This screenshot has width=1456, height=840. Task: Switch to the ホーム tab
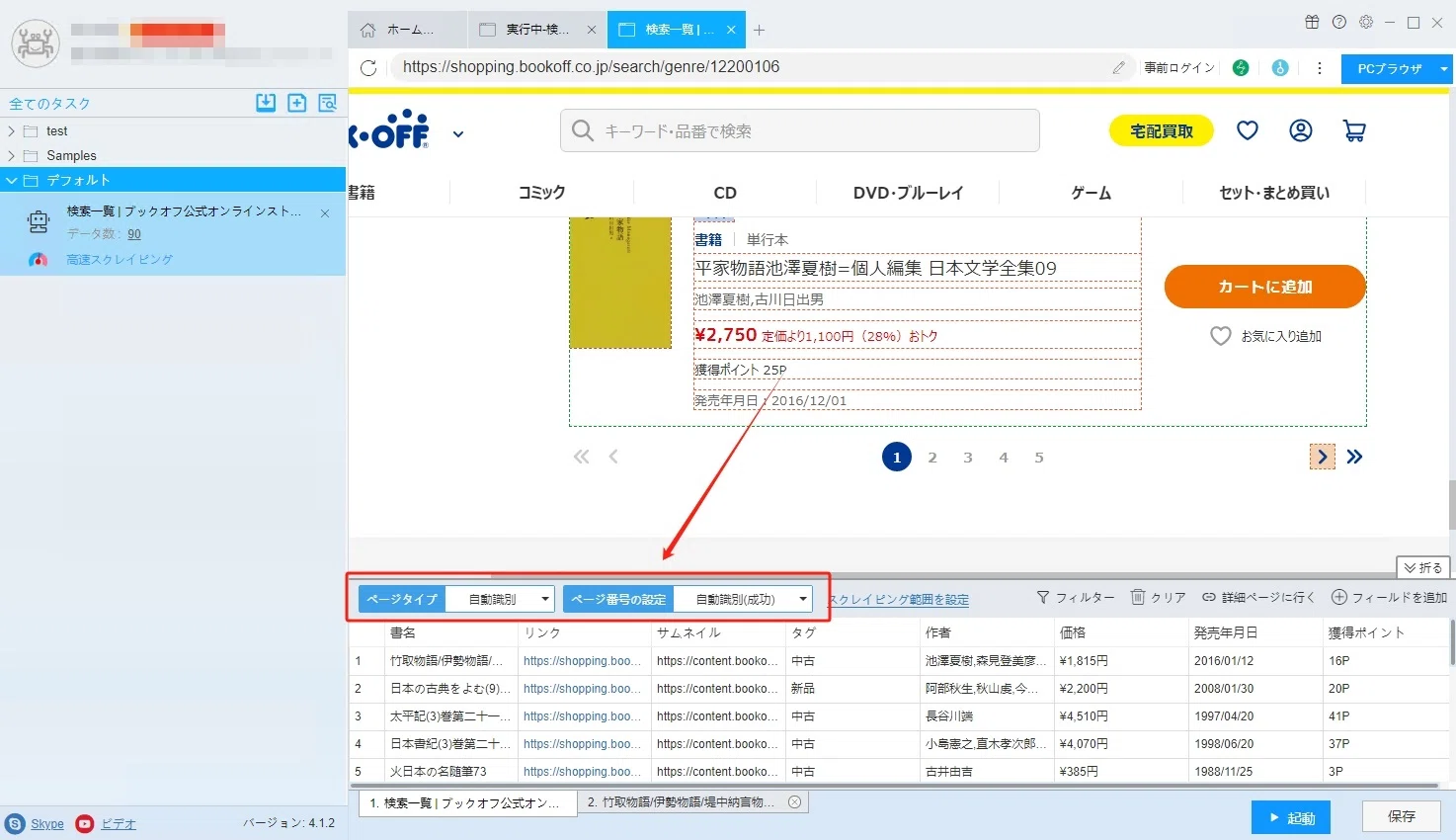tap(408, 30)
